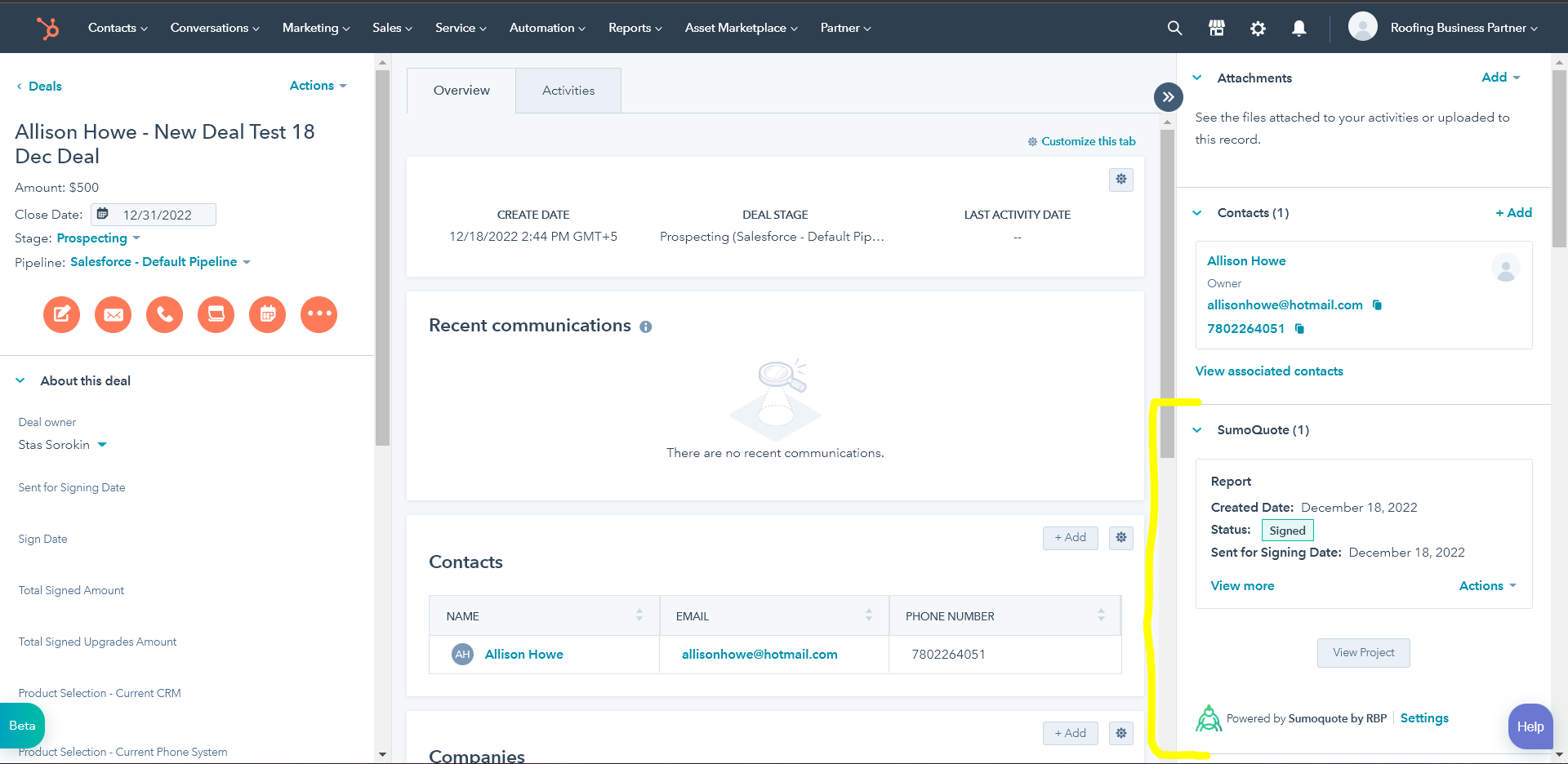Viewport: 1568px width, 764px height.
Task: Open SumoQuote Settings link
Action: (x=1424, y=718)
